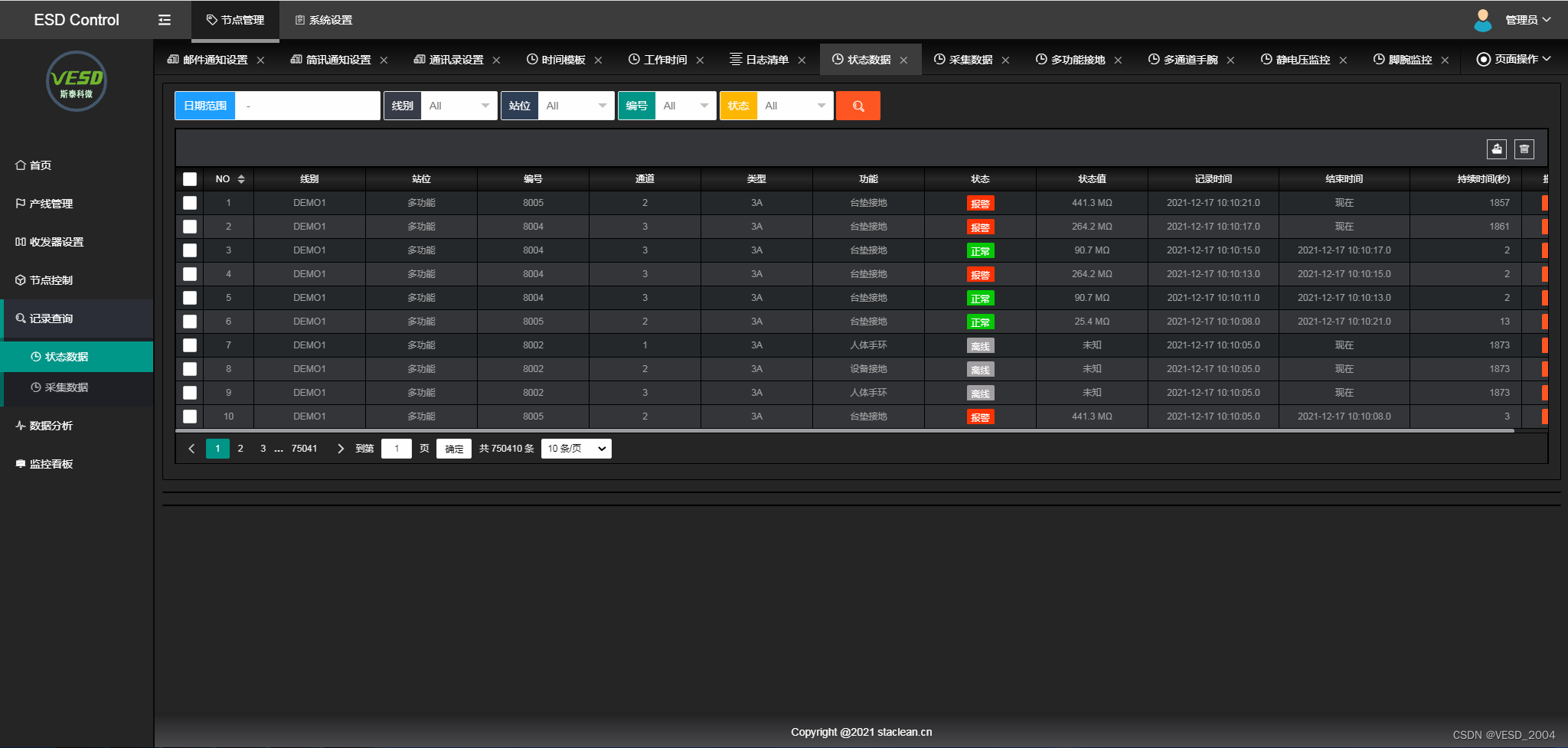1568x748 pixels.
Task: Click the VESD logo
Action: [x=76, y=81]
